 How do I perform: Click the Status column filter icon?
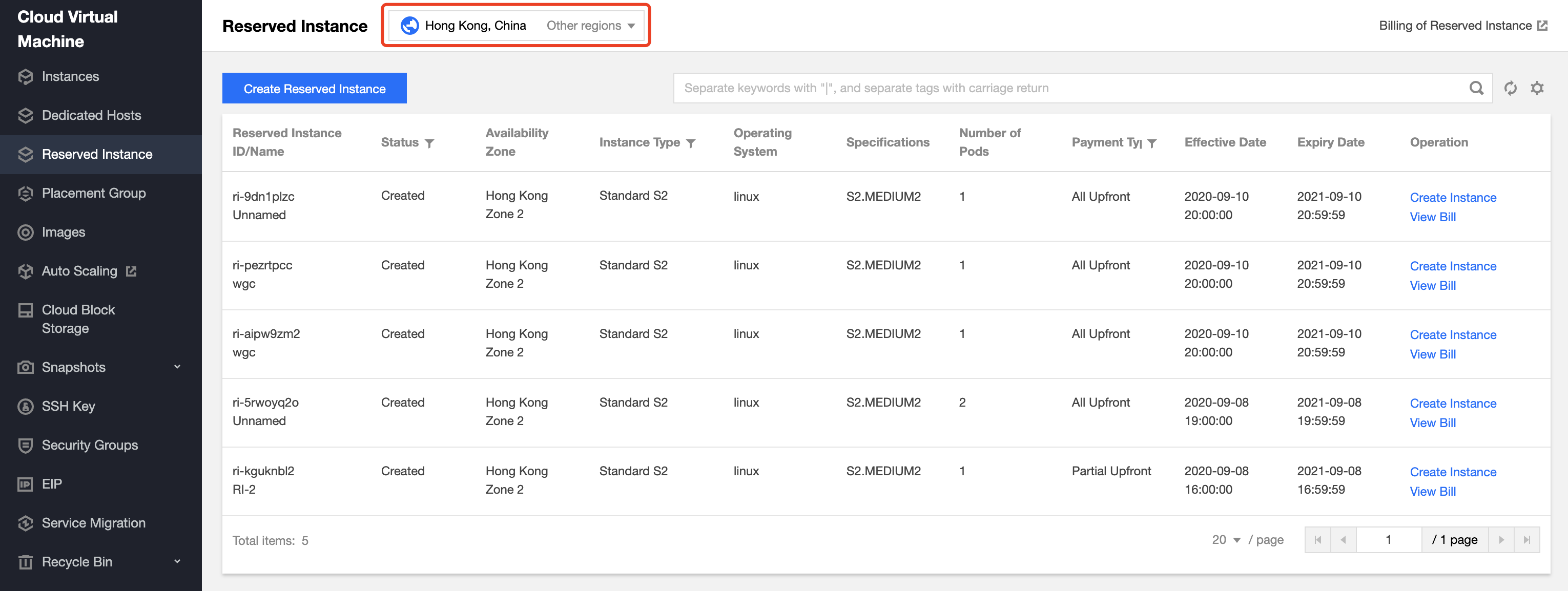click(429, 143)
